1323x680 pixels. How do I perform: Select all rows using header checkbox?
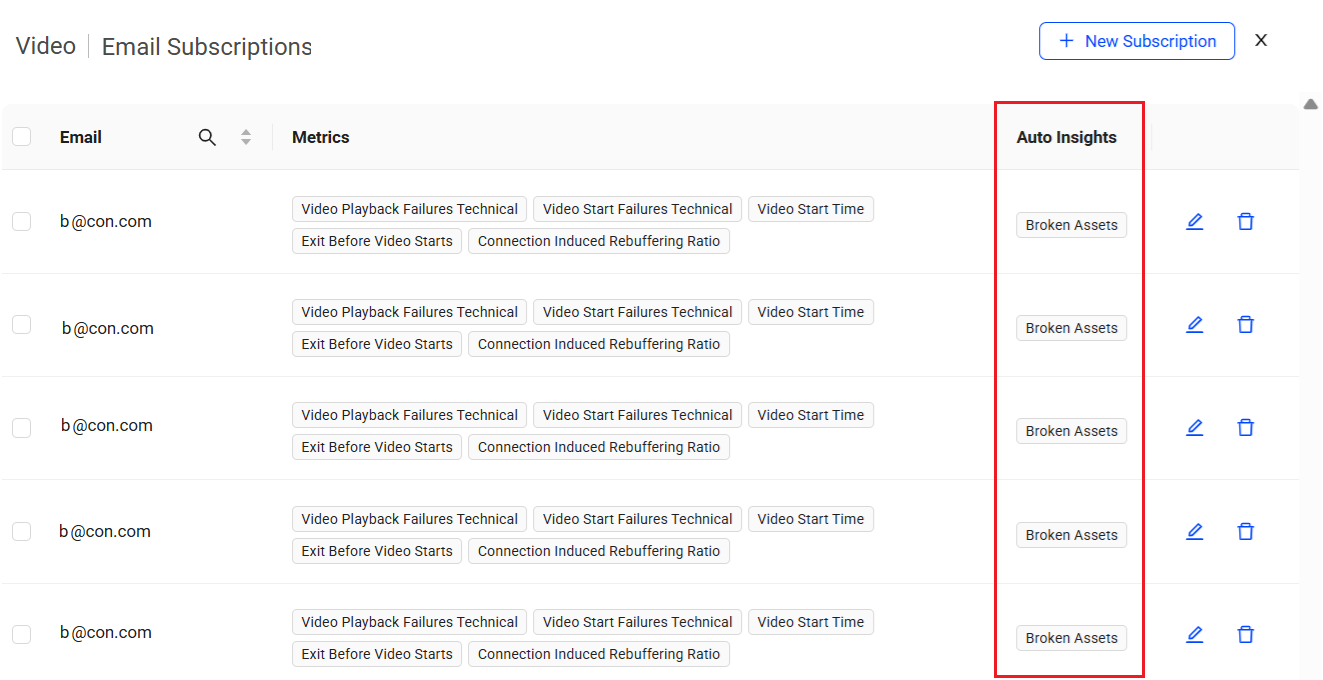tap(22, 137)
